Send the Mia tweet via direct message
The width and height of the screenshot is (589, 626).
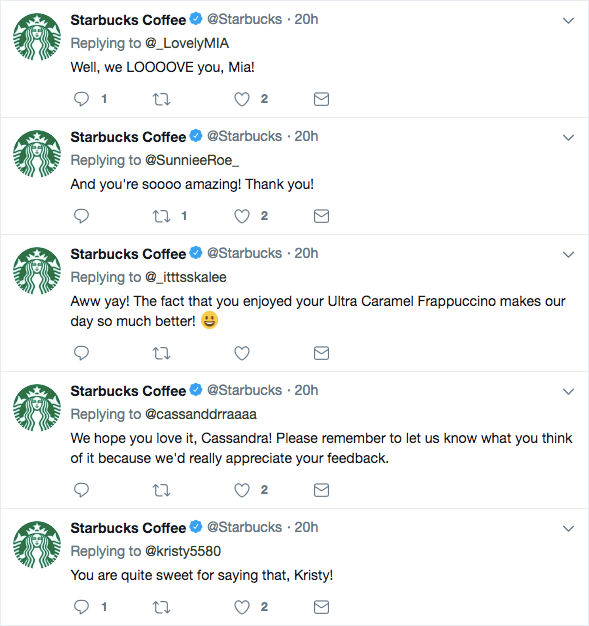coord(321,99)
